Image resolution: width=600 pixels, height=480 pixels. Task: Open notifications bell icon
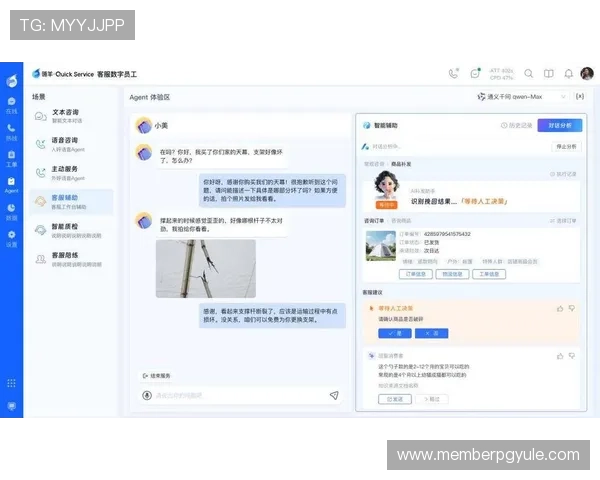tap(569, 73)
